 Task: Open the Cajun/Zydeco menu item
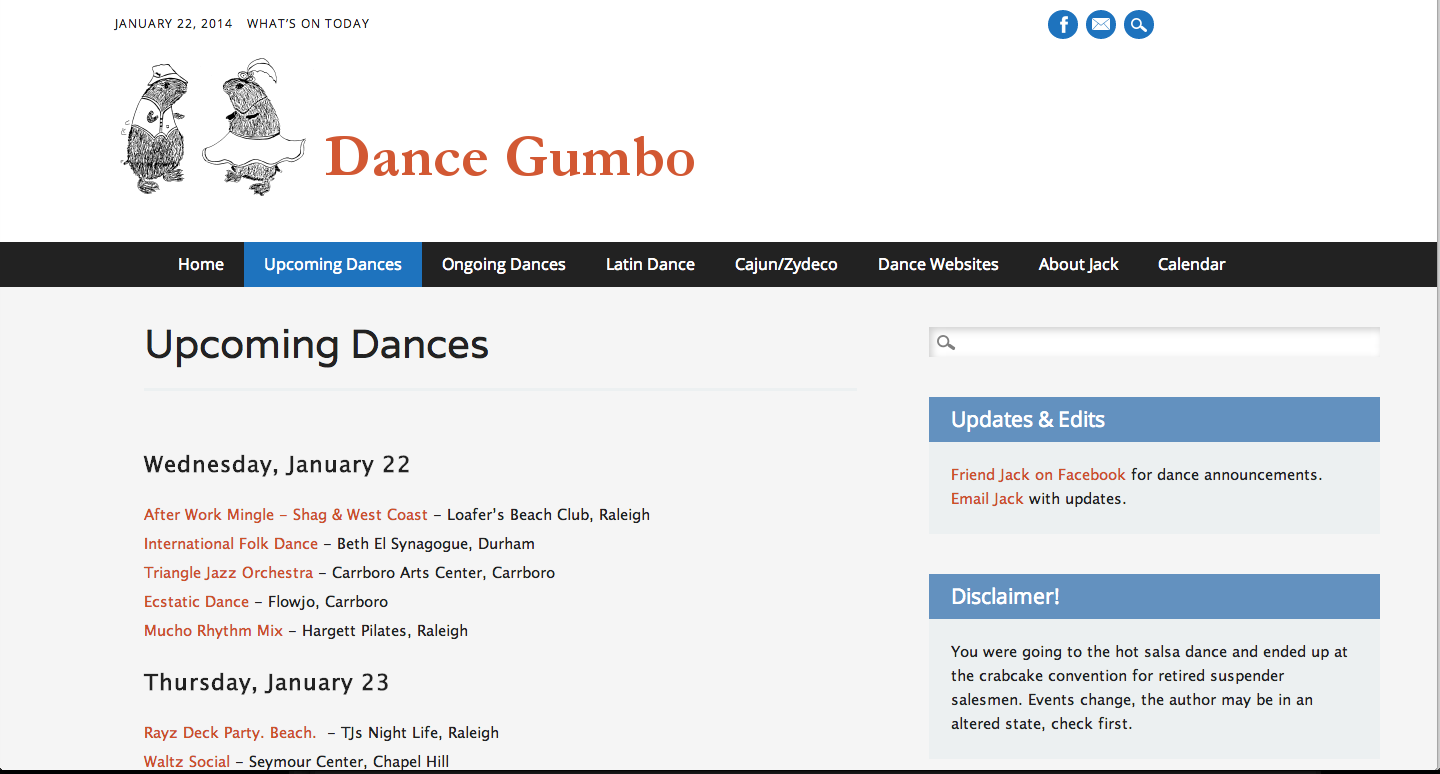pos(786,264)
